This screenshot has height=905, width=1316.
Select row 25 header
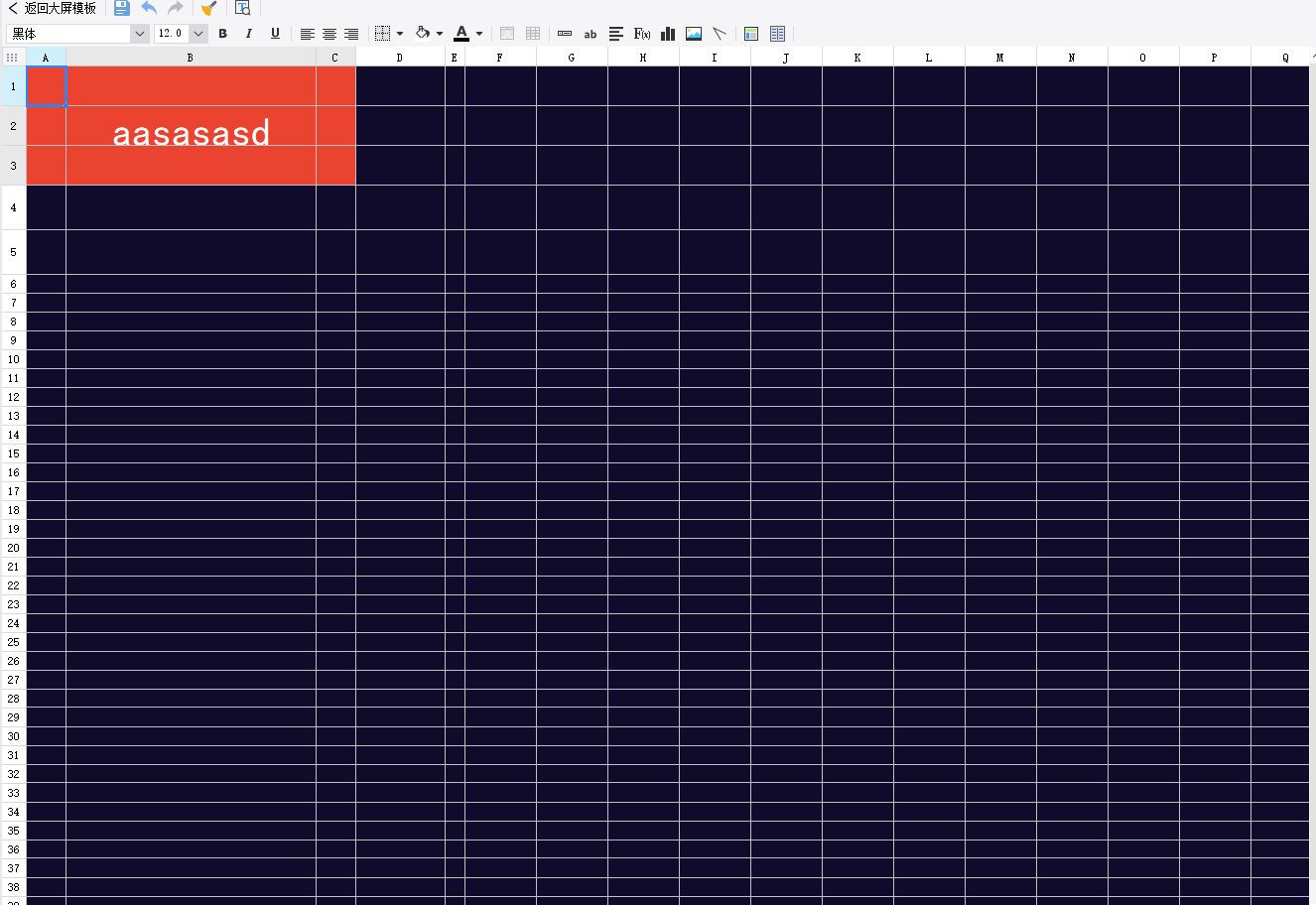[x=13, y=642]
